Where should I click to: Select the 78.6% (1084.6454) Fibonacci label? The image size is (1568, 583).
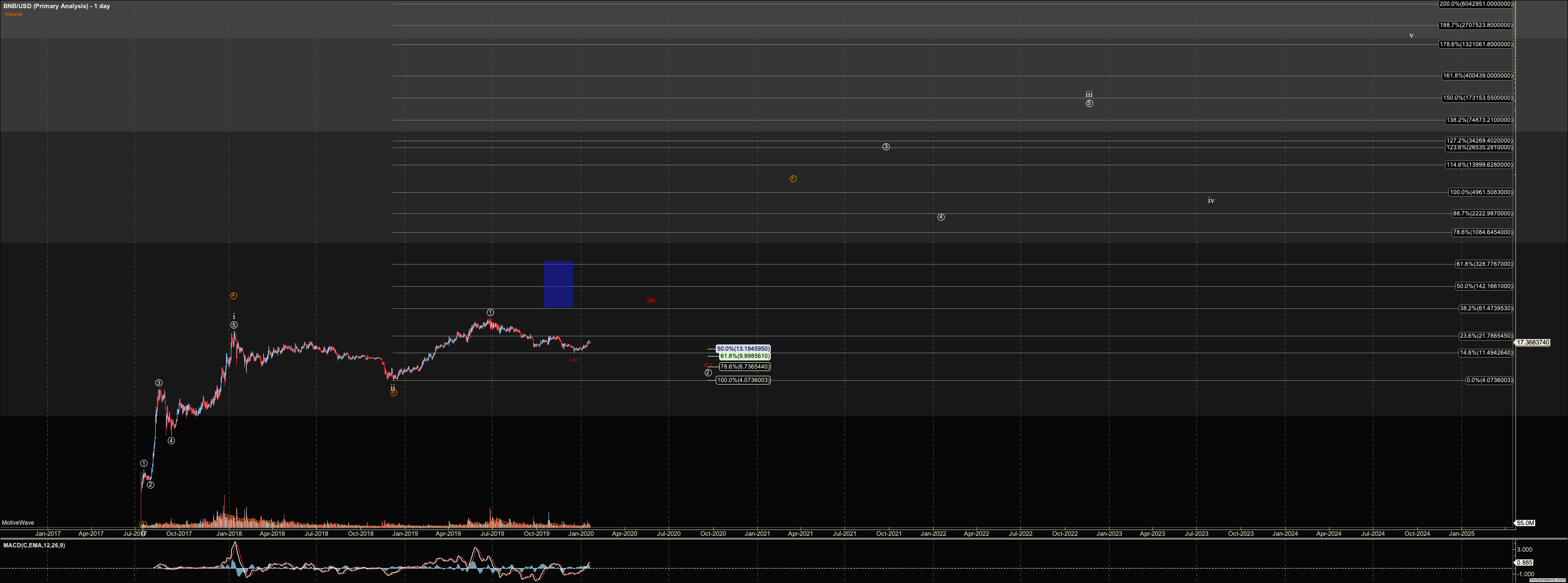pos(1482,232)
